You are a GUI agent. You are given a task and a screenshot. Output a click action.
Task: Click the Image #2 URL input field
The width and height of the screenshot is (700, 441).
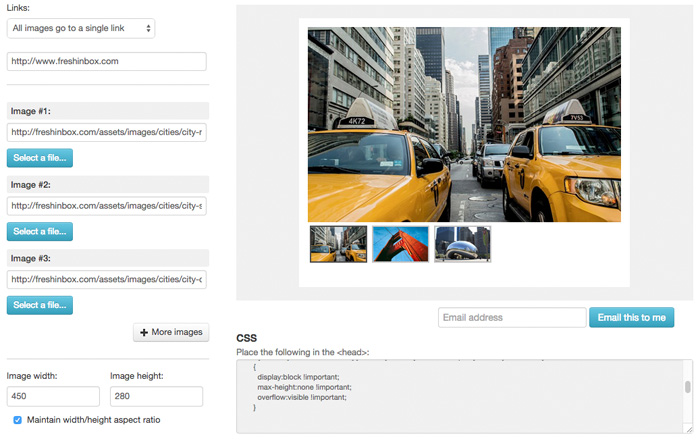106,206
